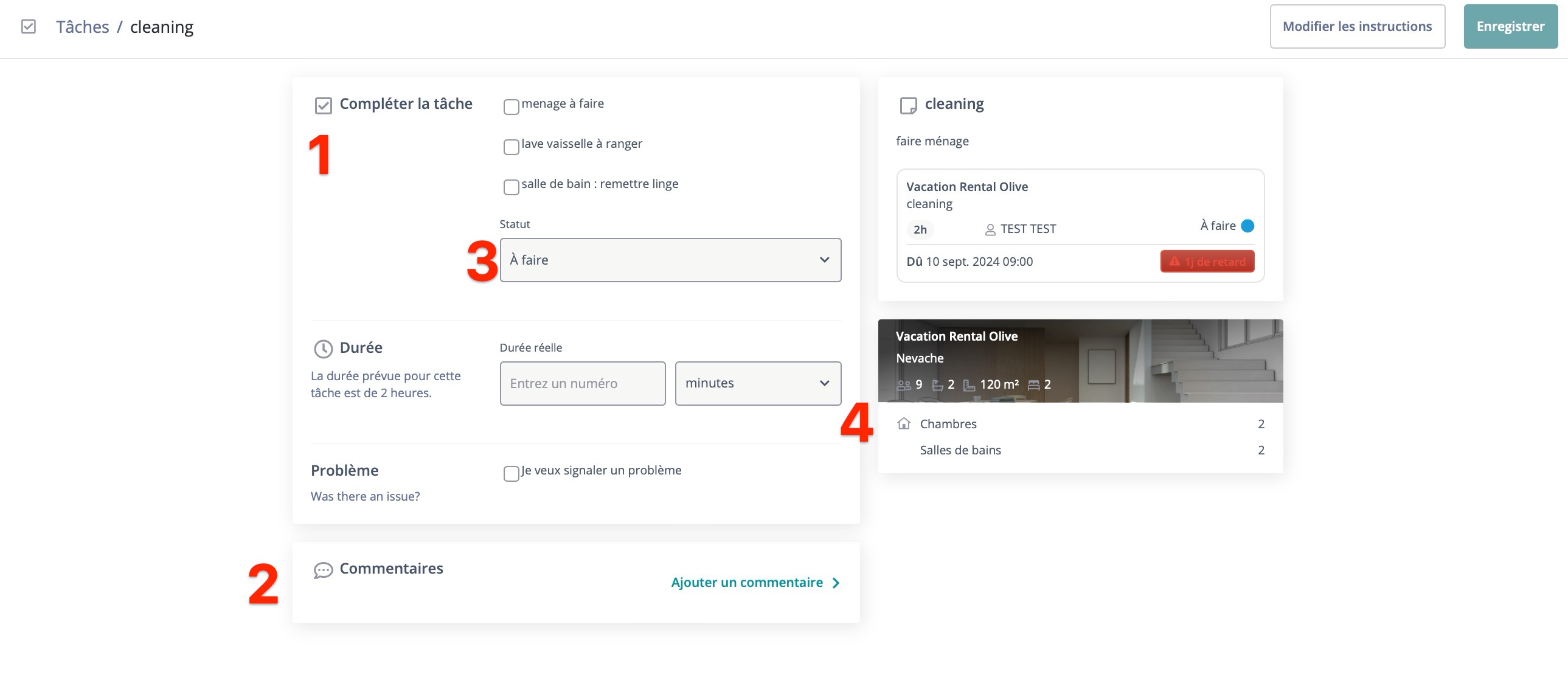1568x674 pixels.
Task: Click the 'faire ménage' description text
Action: click(x=932, y=141)
